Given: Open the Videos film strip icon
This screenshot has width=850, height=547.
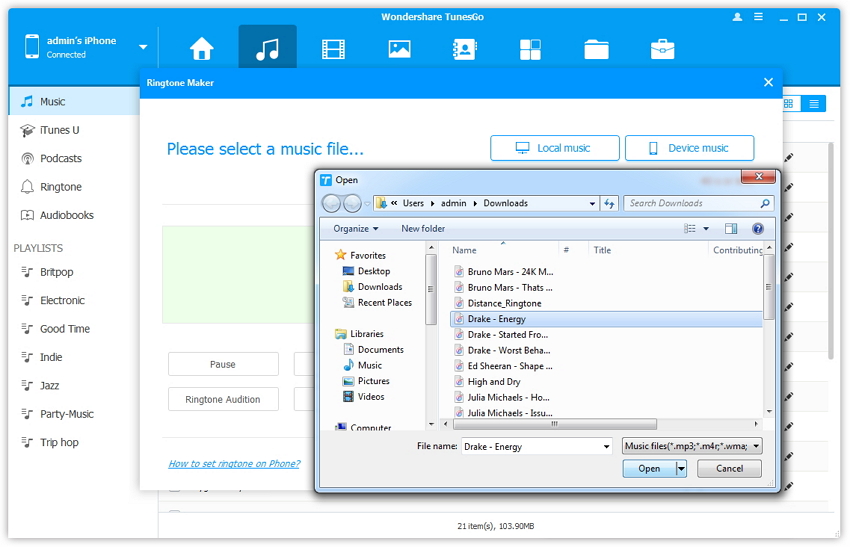Looking at the screenshot, I should tap(333, 49).
